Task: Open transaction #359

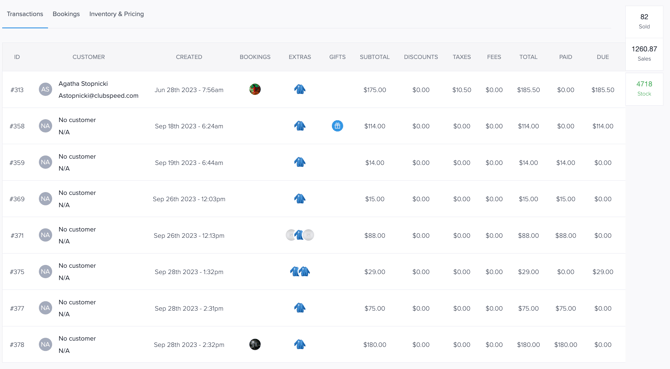Action: [17, 163]
